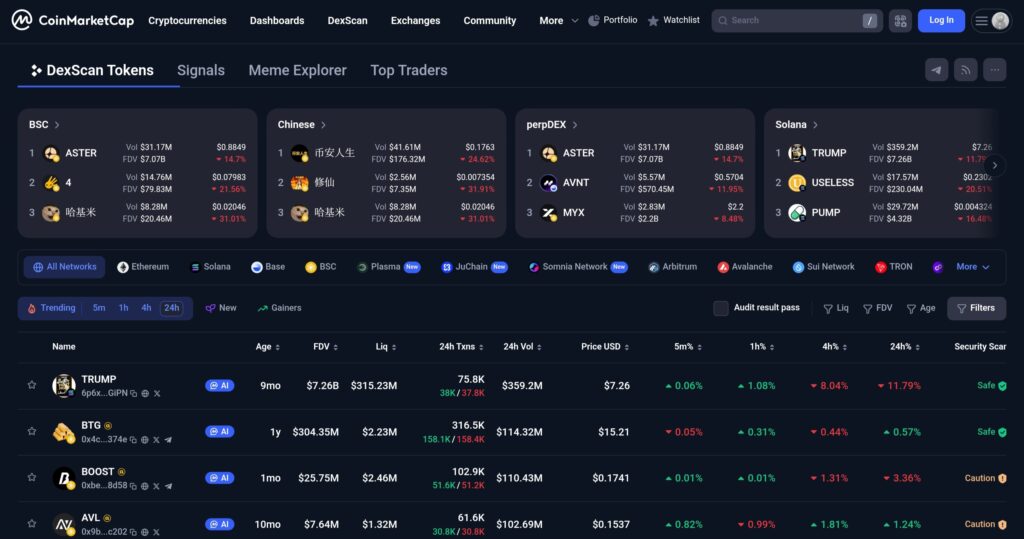This screenshot has height=539, width=1024.
Task: Select the 5m trending timeframe
Action: 99,308
